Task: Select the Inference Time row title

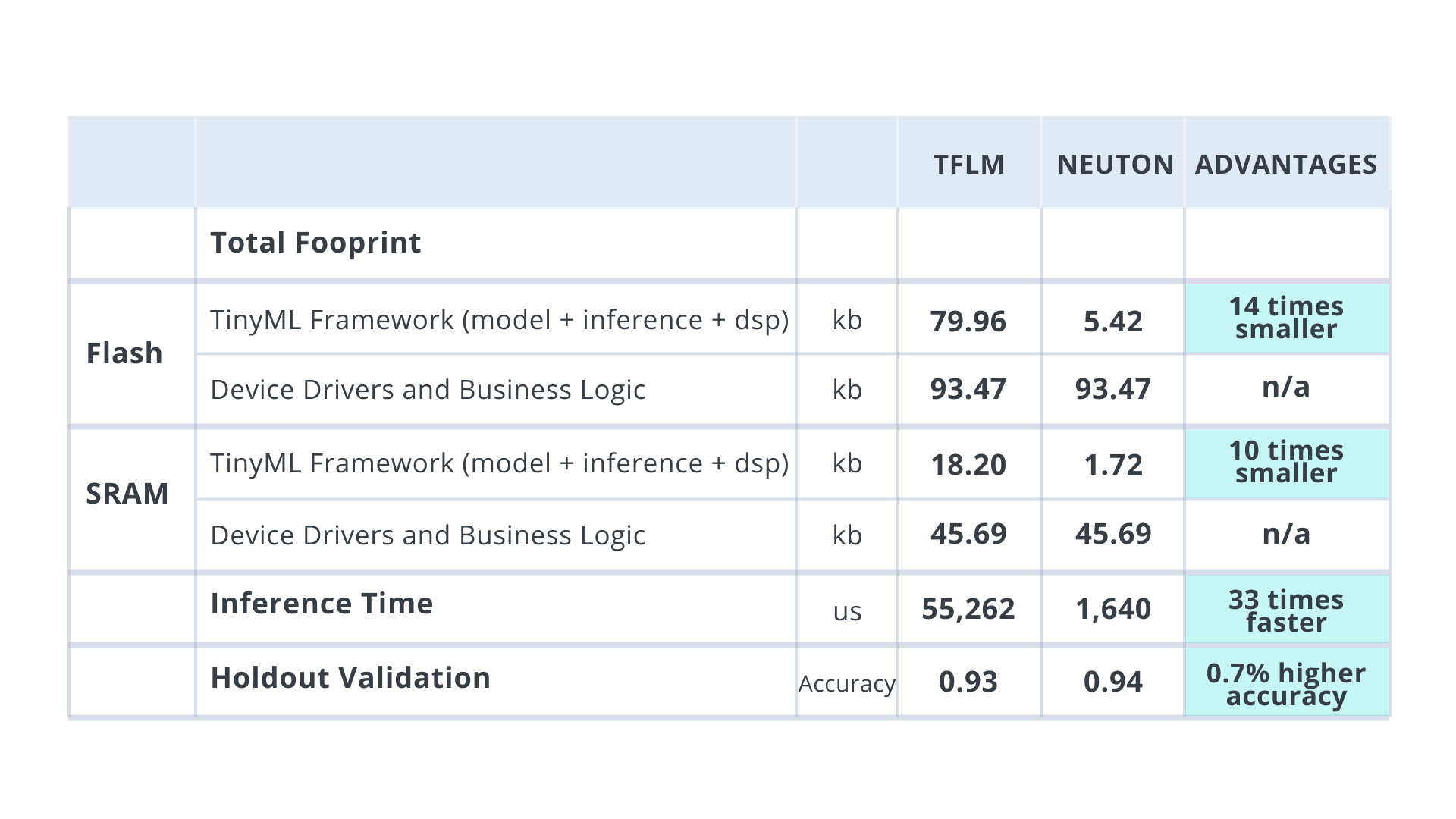Action: (x=322, y=604)
